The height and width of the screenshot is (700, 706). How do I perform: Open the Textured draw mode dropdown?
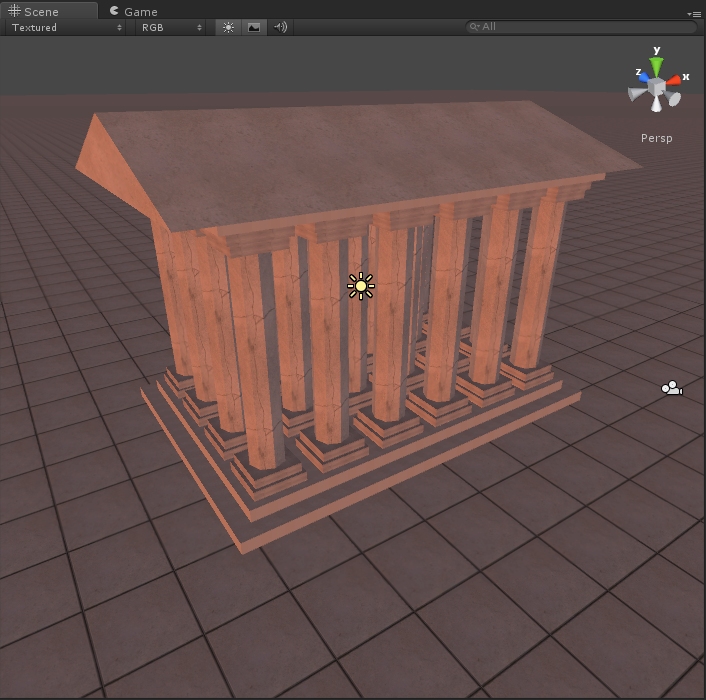(67, 27)
